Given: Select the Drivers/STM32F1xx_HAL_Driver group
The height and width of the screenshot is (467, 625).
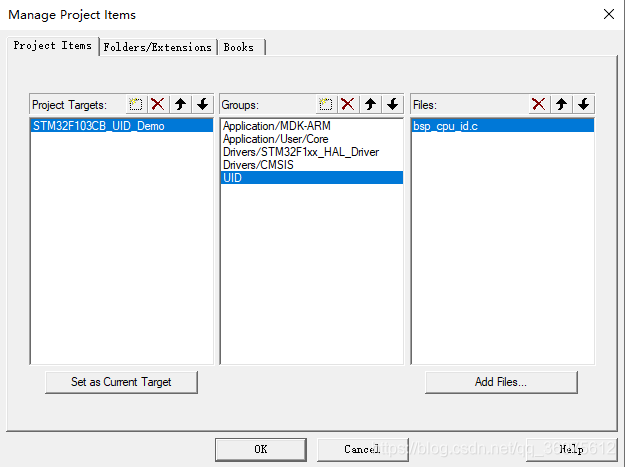Looking at the screenshot, I should (x=312, y=152).
